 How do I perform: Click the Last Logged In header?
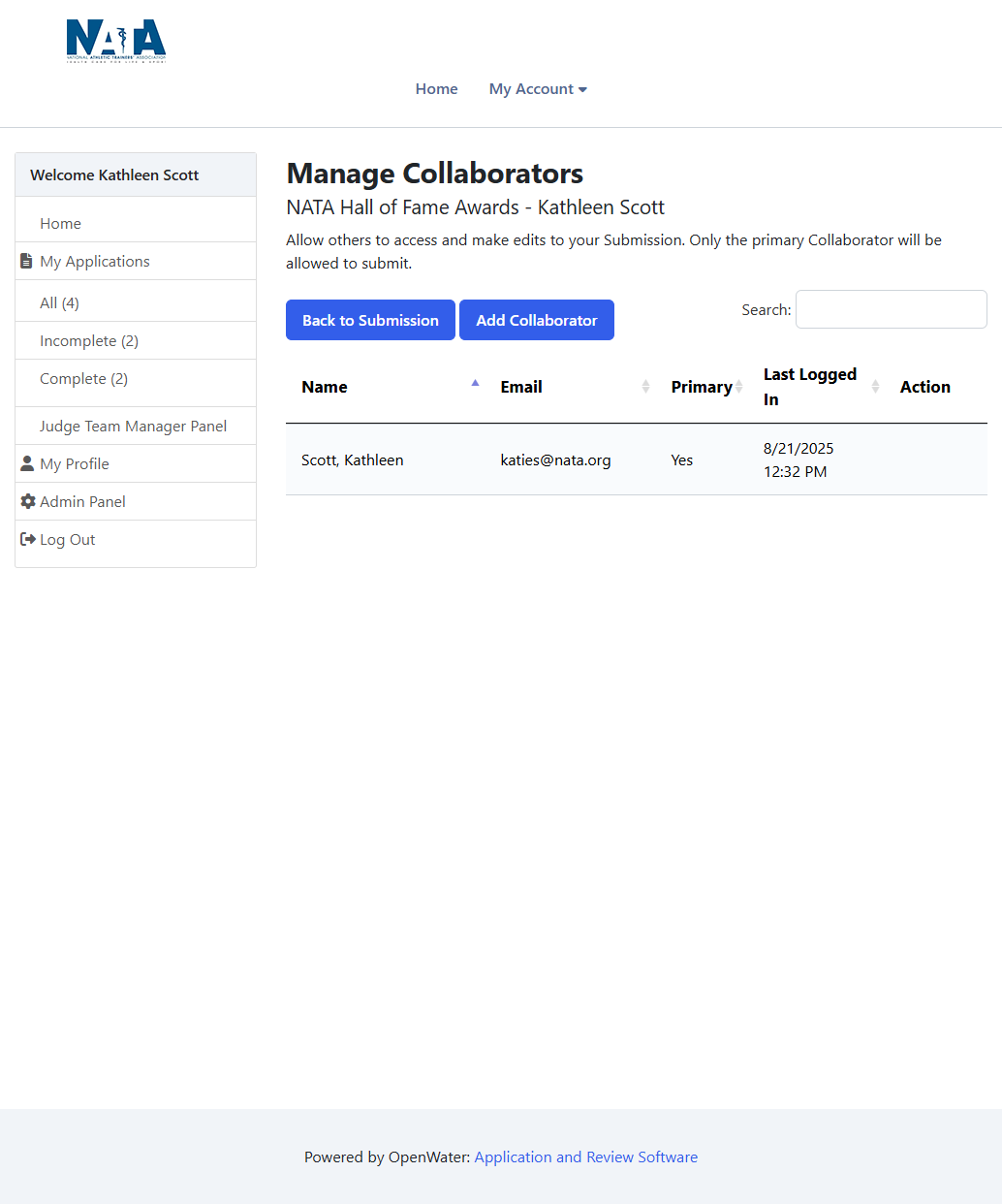coord(816,387)
